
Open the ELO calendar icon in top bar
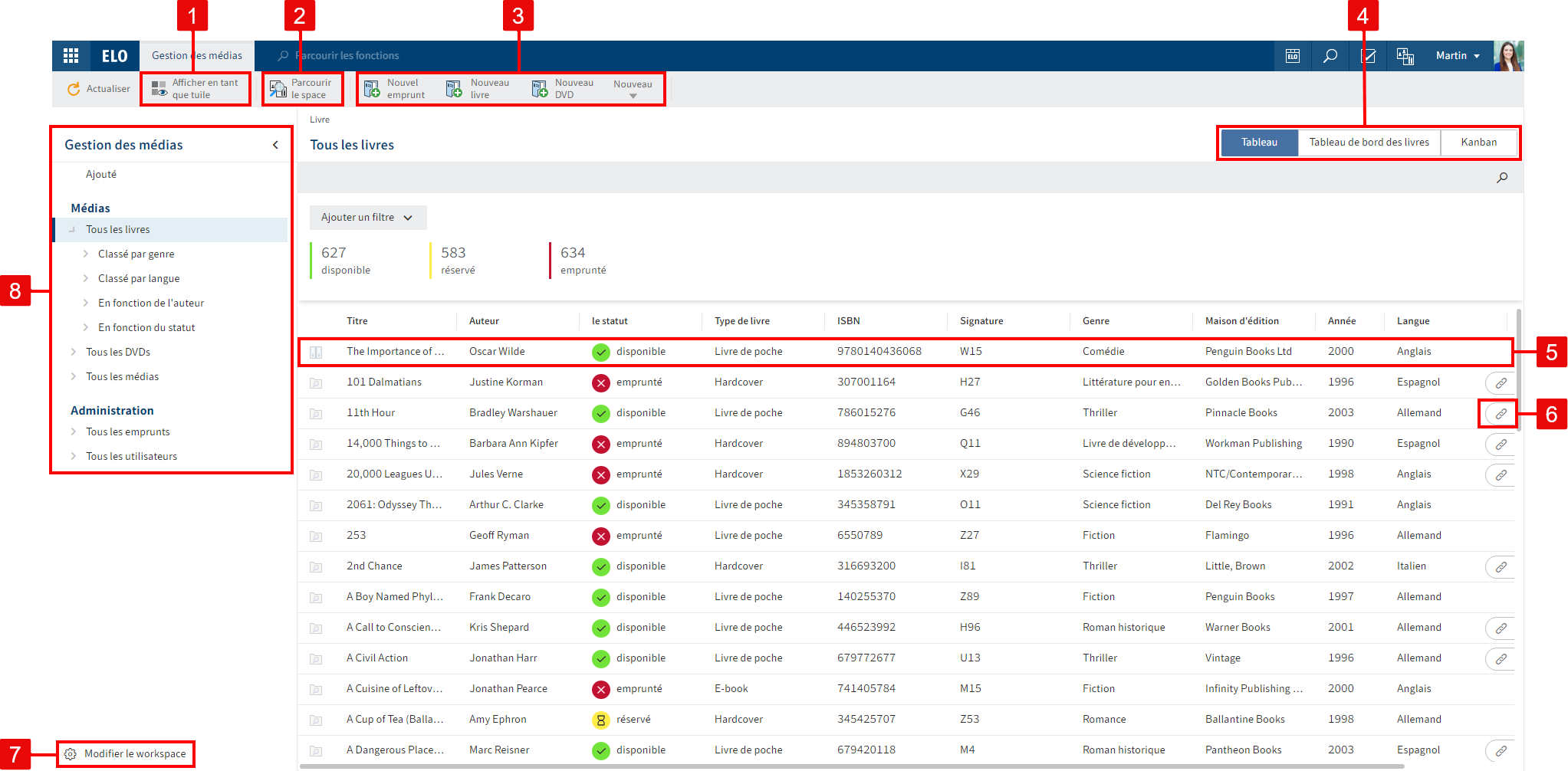[1293, 56]
